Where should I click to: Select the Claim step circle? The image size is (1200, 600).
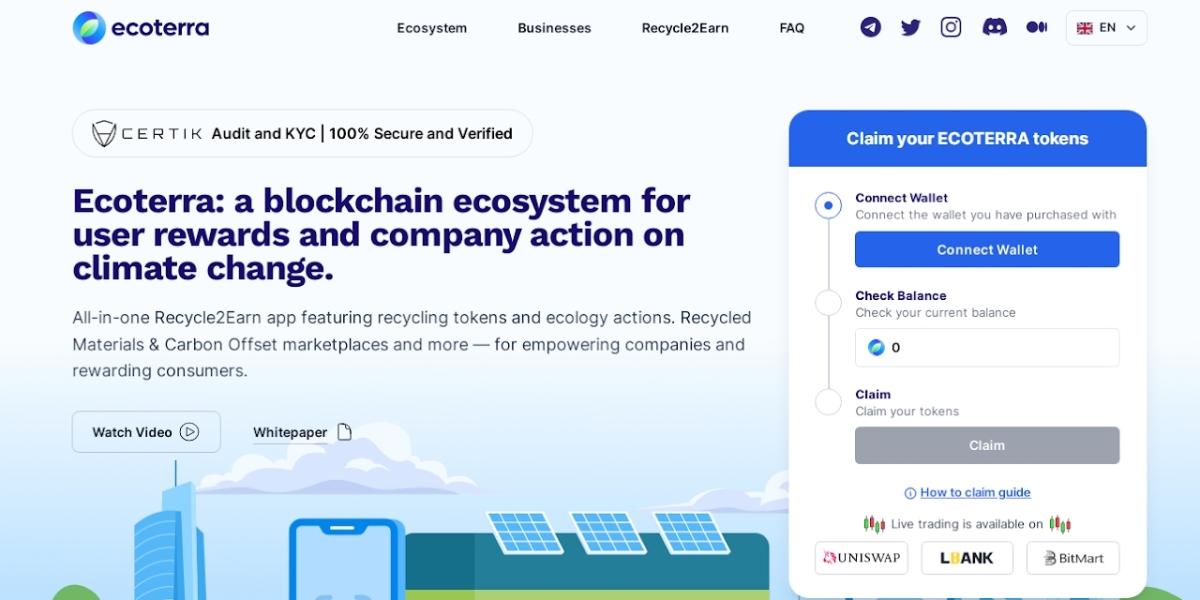tap(828, 402)
